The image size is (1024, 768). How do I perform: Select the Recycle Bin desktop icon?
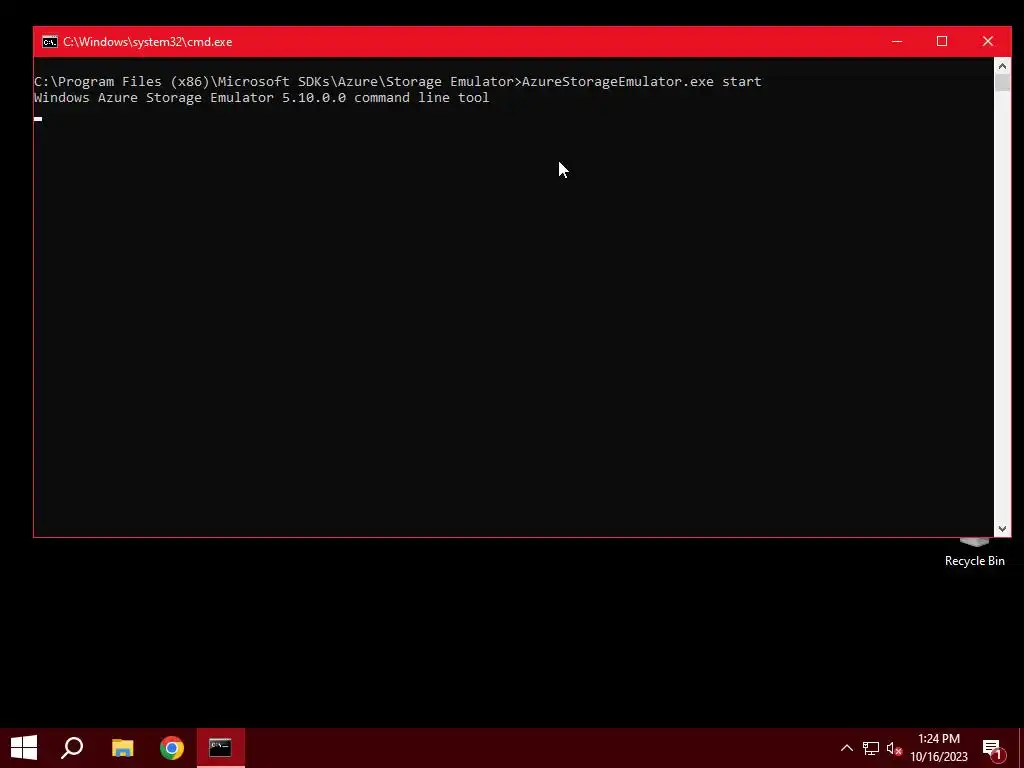[974, 552]
